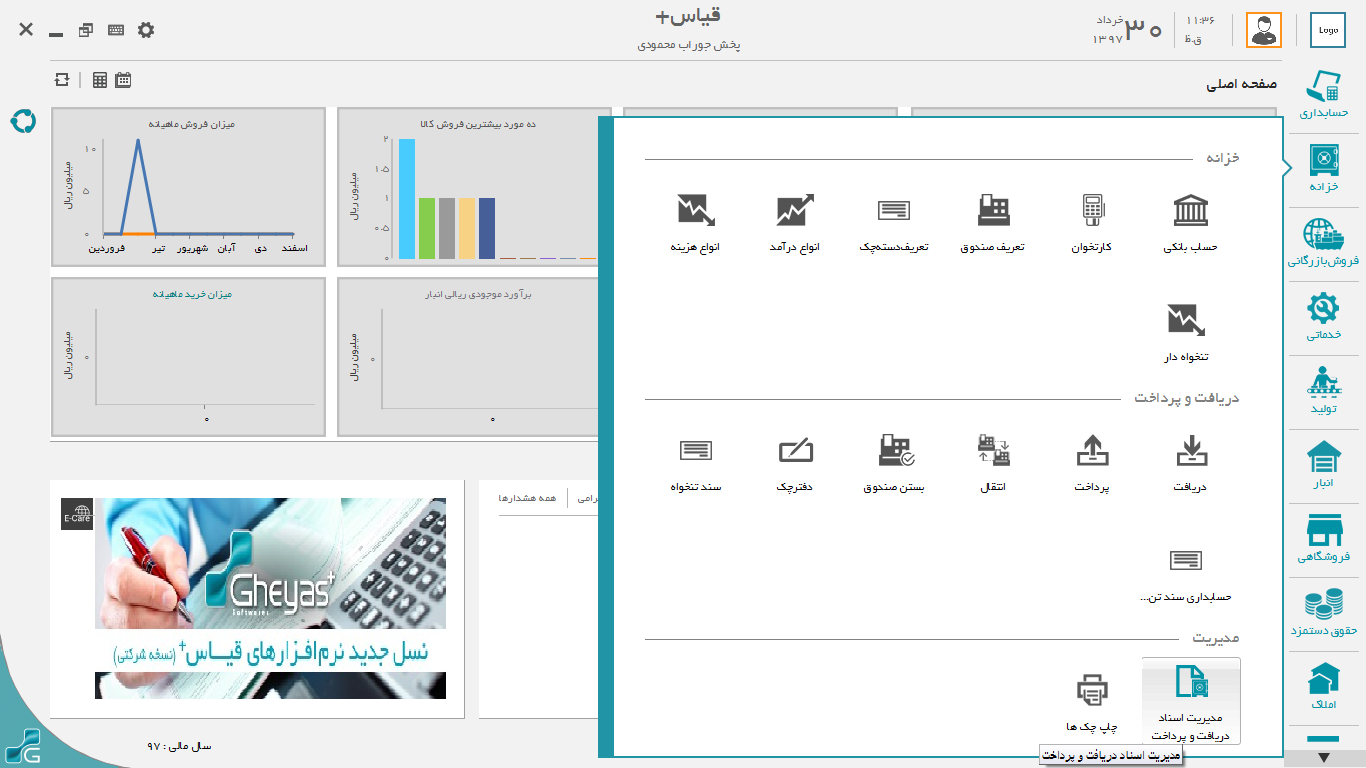Open انواع هزینه expense types
The image size is (1366, 768).
coord(696,222)
